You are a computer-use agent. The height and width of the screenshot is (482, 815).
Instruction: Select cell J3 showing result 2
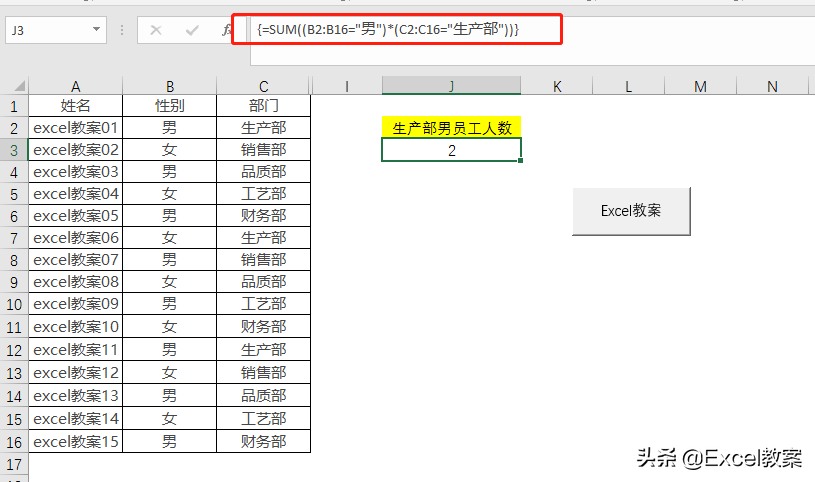[x=451, y=150]
